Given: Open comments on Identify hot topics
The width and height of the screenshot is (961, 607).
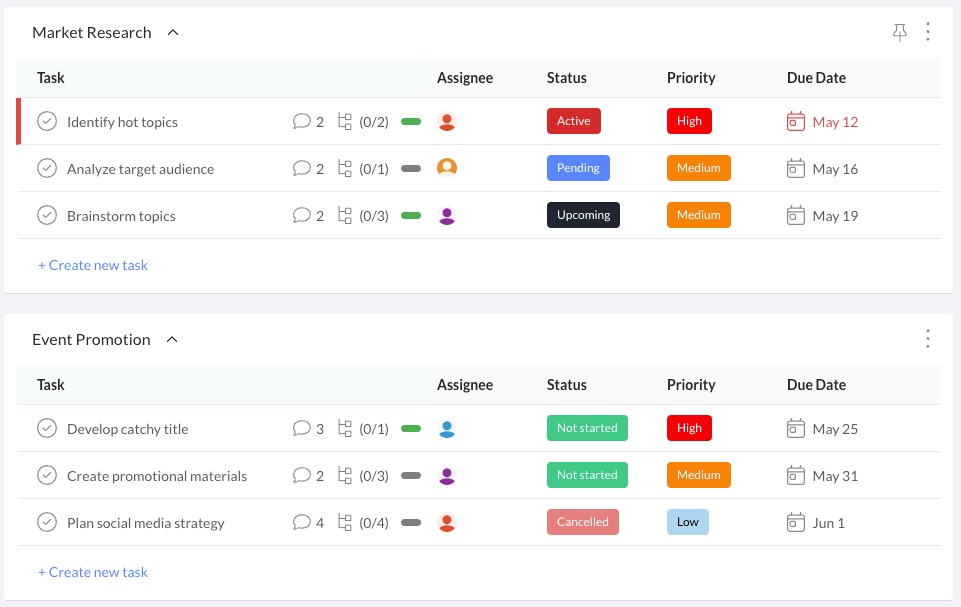Looking at the screenshot, I should (302, 121).
